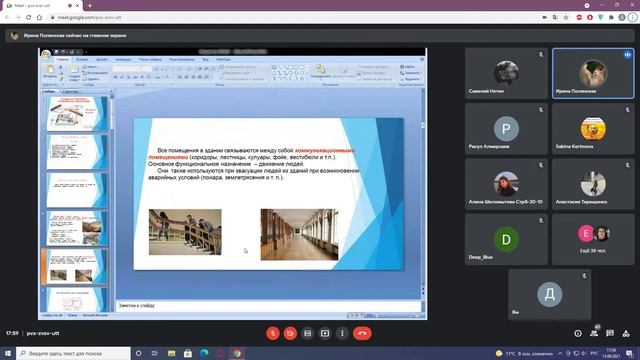Open the Design ribbon tab in PowerPoint
Screen dimensions: 640x360
pyautogui.click(x=102, y=60)
